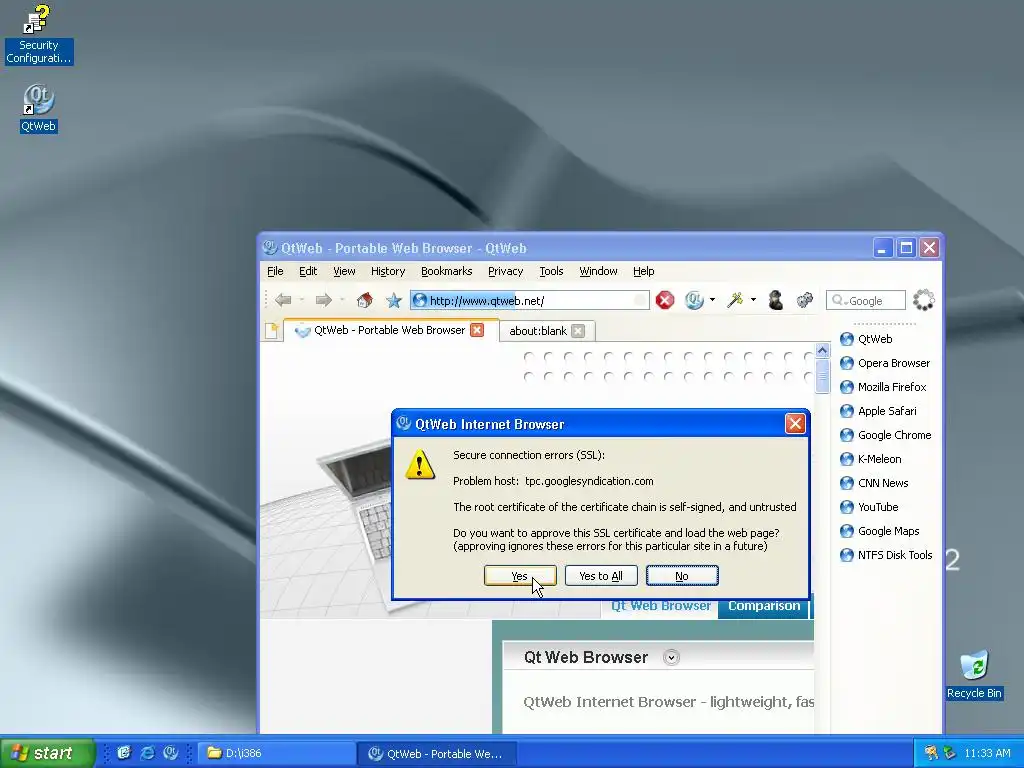Viewport: 1024px width, 768px height.
Task: Click the Back navigation arrow
Action: click(x=283, y=300)
